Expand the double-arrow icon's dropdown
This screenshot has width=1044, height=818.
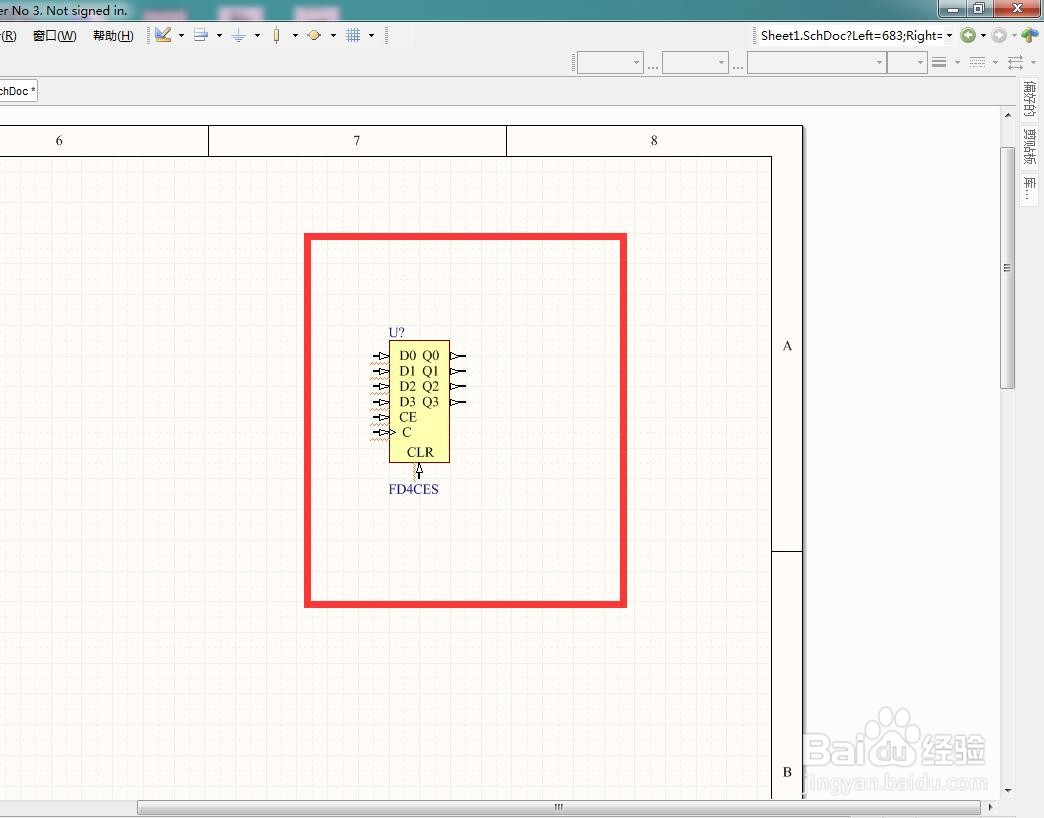click(1033, 63)
